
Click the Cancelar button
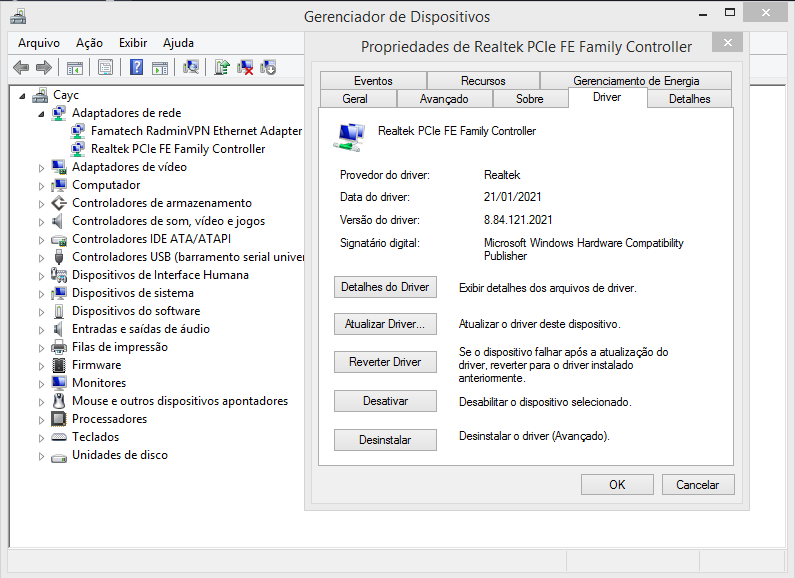[698, 485]
